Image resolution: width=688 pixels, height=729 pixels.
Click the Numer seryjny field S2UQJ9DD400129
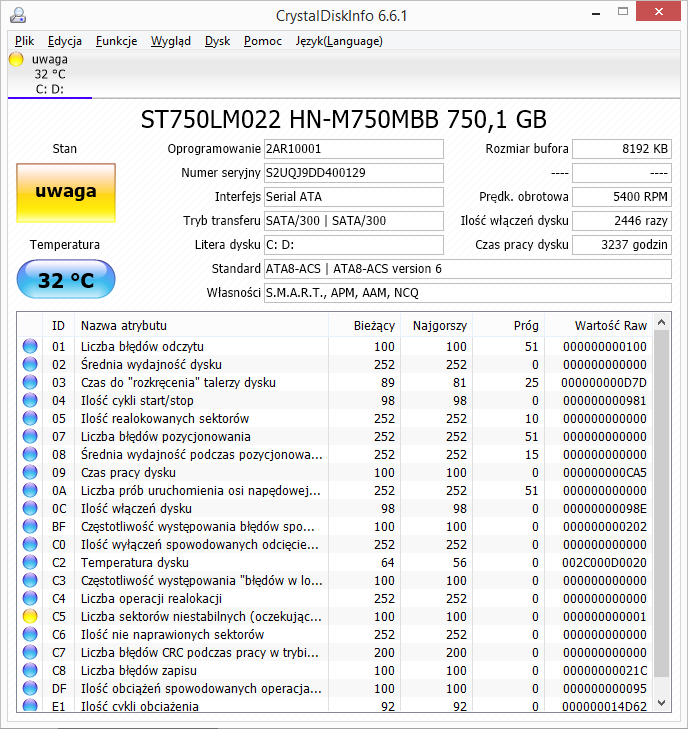click(354, 173)
